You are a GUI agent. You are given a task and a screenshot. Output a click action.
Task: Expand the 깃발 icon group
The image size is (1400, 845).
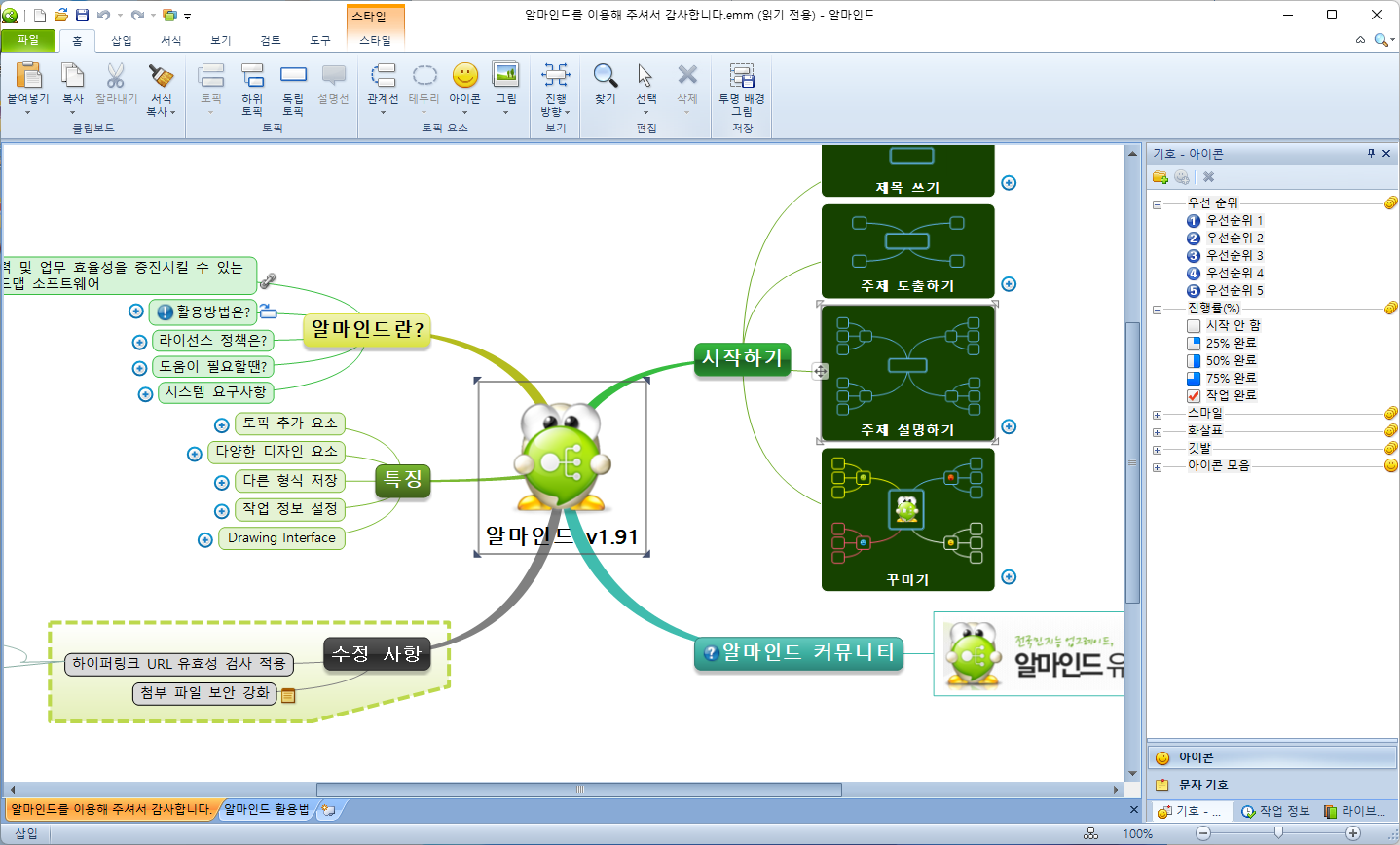(1158, 450)
